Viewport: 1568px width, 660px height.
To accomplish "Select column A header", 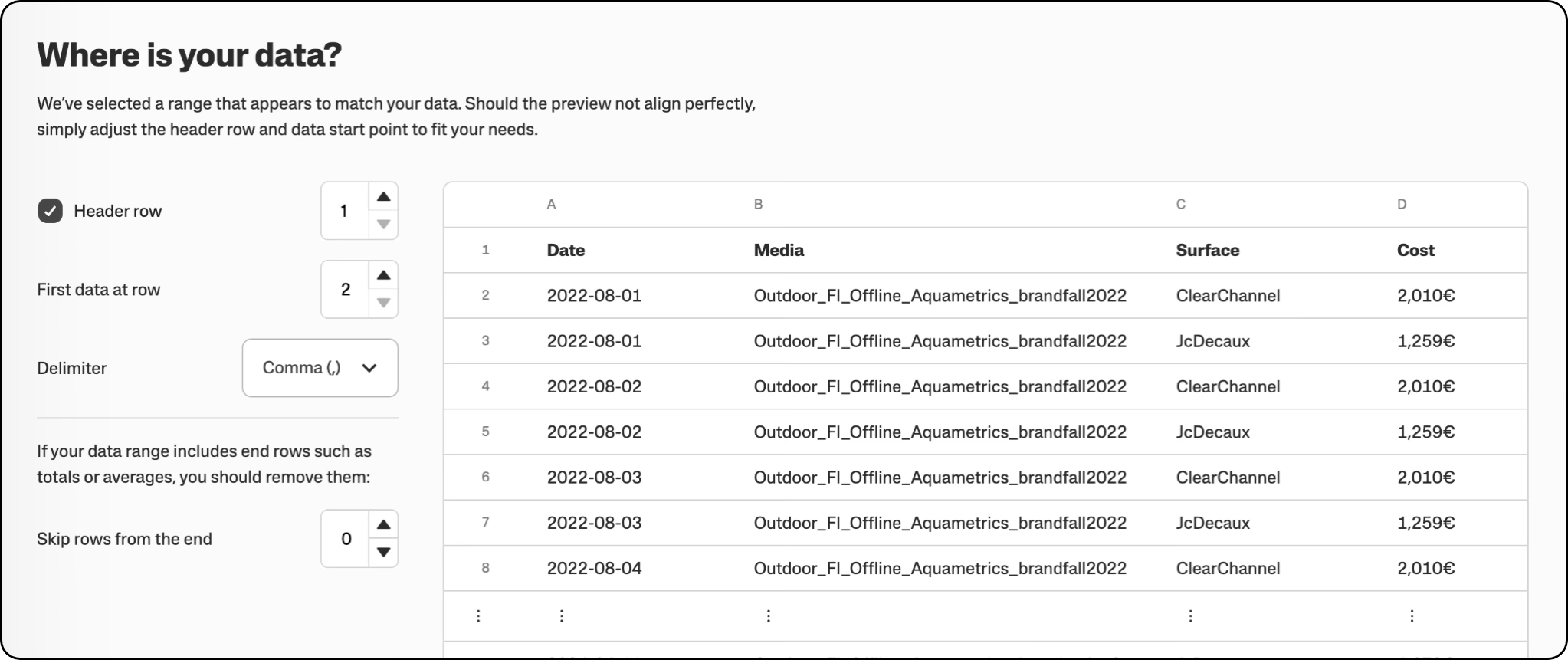I will [551, 205].
